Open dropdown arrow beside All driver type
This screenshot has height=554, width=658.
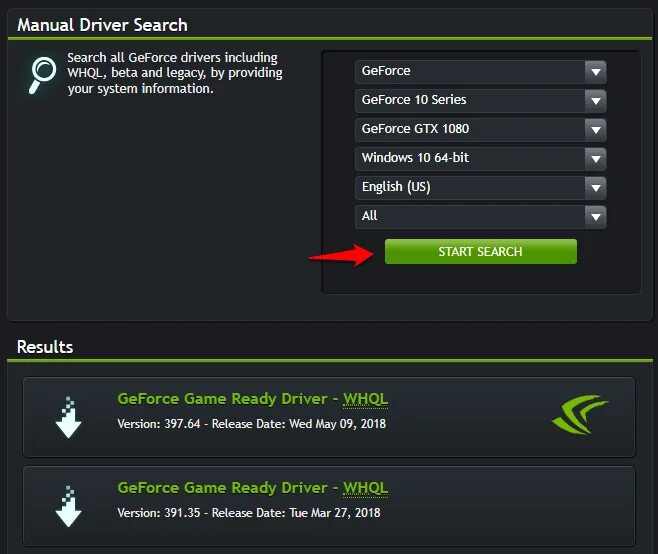[x=595, y=217]
